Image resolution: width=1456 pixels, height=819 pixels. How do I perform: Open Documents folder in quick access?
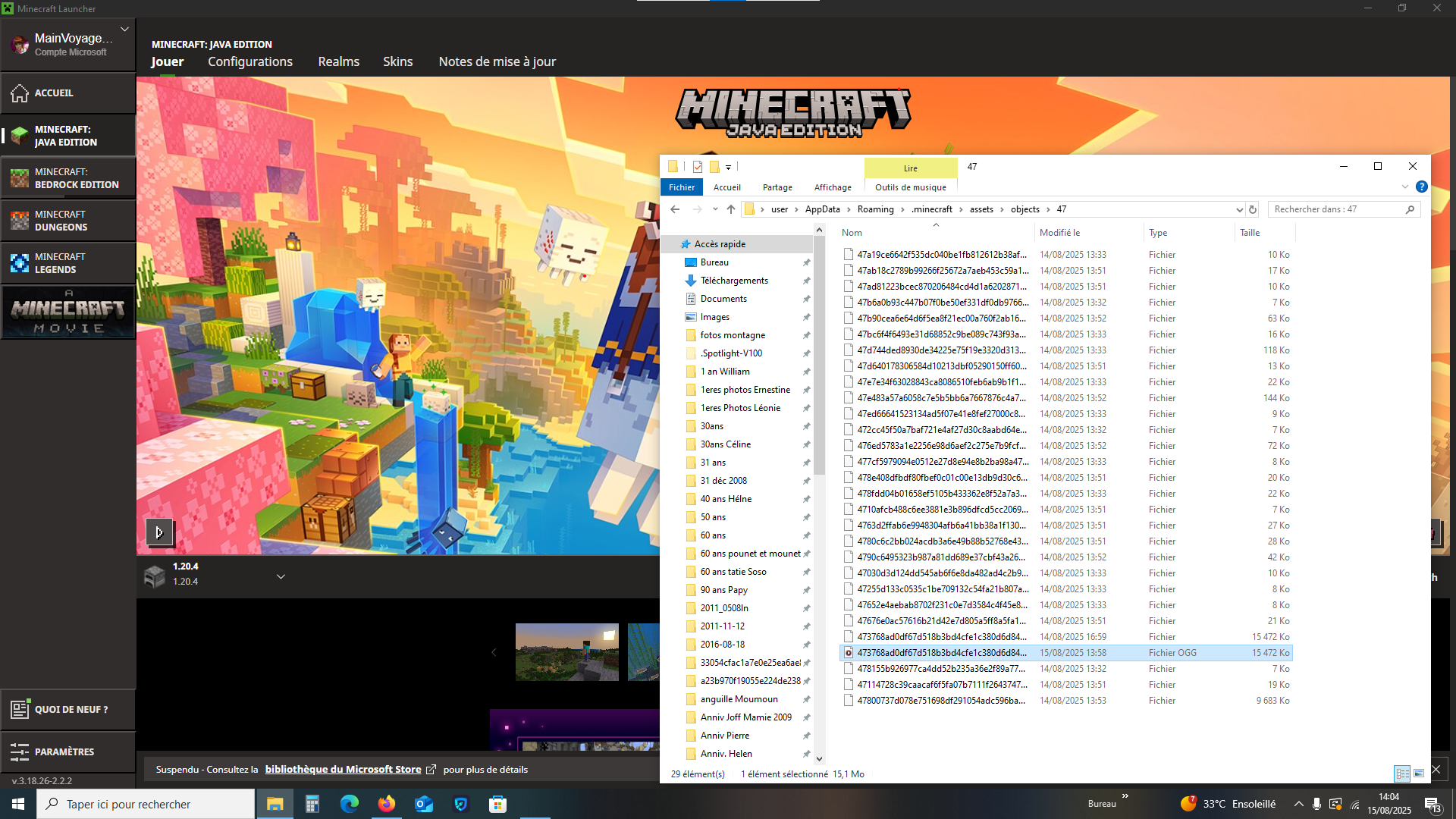[723, 299]
